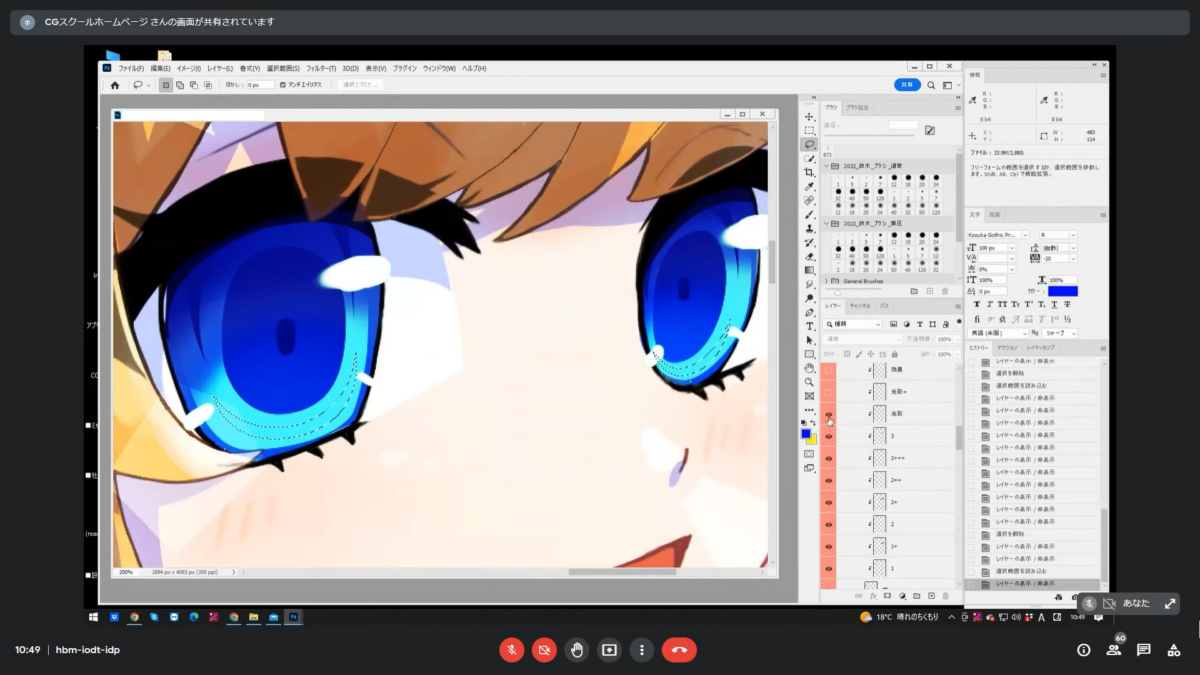Click the Move tool
The height and width of the screenshot is (675, 1200).
pos(809,116)
